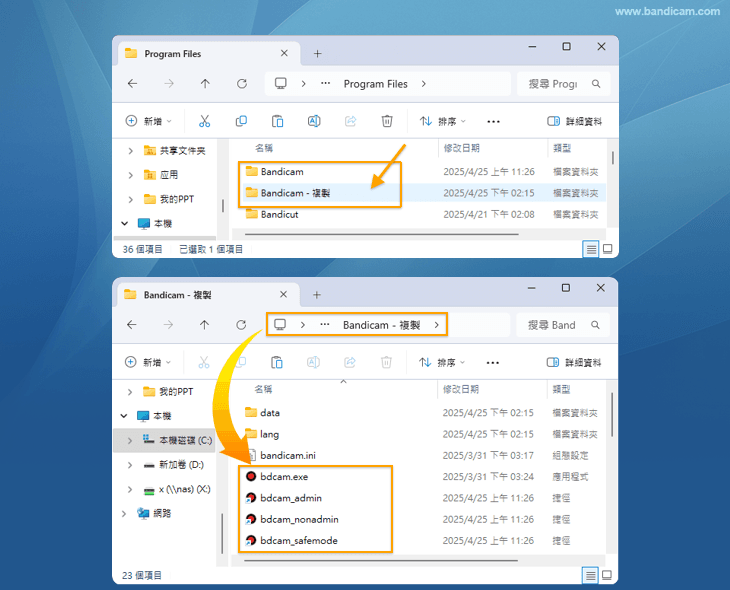Click search field 搜尋 Band

pos(562,325)
